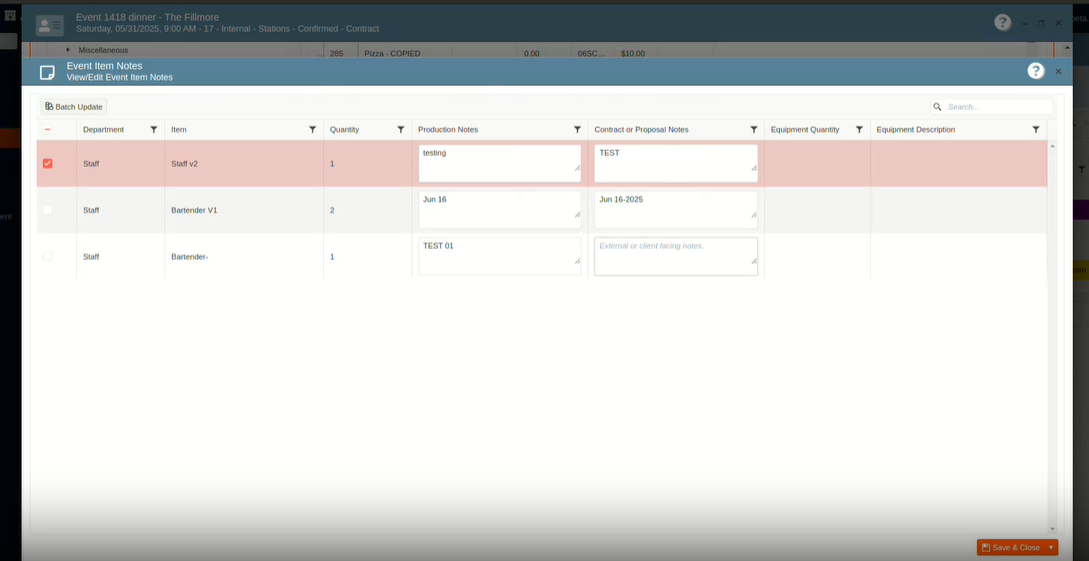
Task: Click the empty Contract Notes field for Bartender-
Action: [x=675, y=256]
